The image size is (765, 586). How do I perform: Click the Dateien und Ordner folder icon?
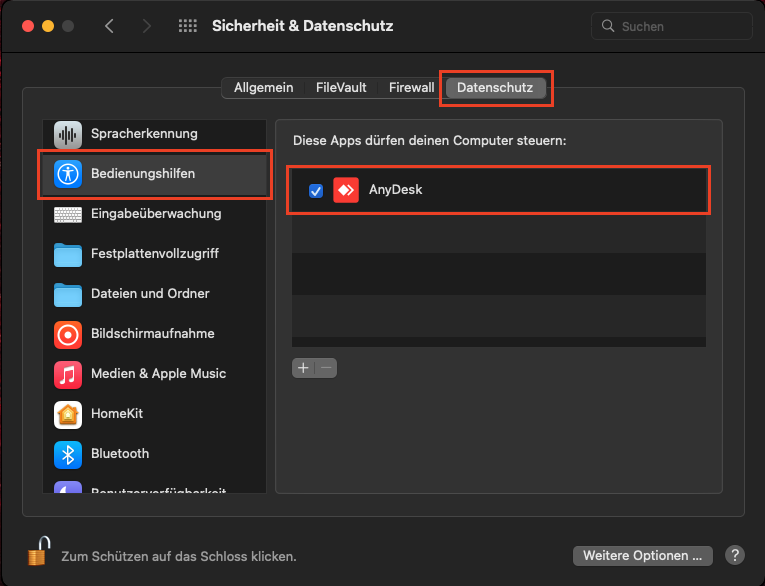[68, 294]
